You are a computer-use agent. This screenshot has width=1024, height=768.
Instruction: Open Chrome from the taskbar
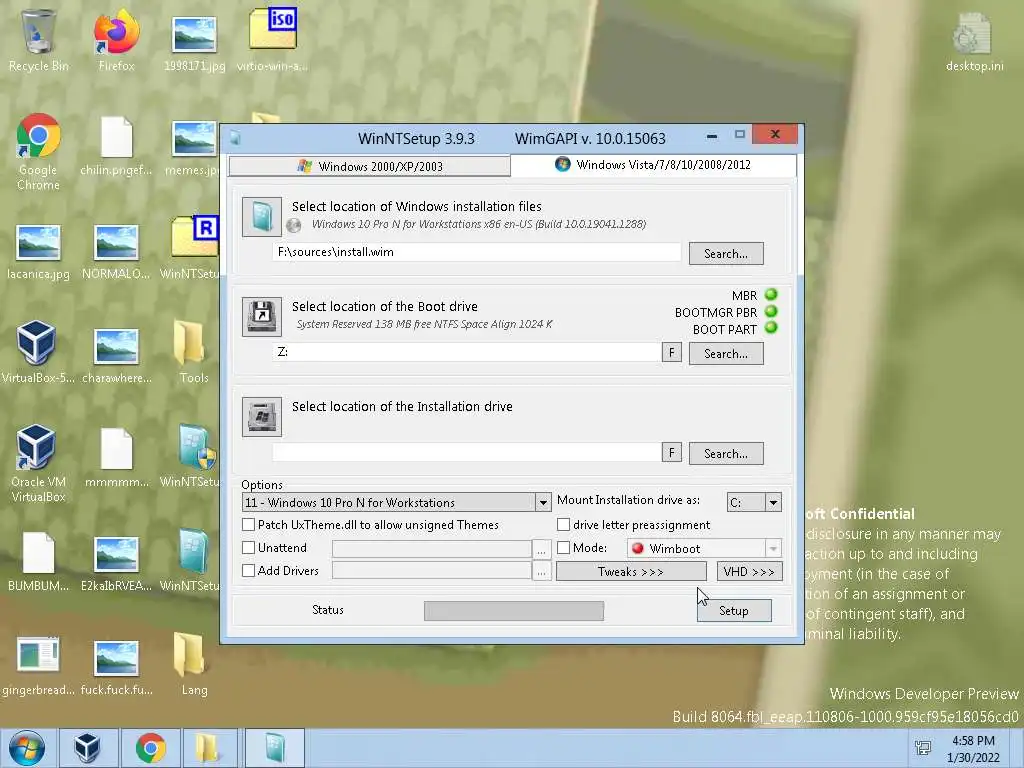pos(150,748)
